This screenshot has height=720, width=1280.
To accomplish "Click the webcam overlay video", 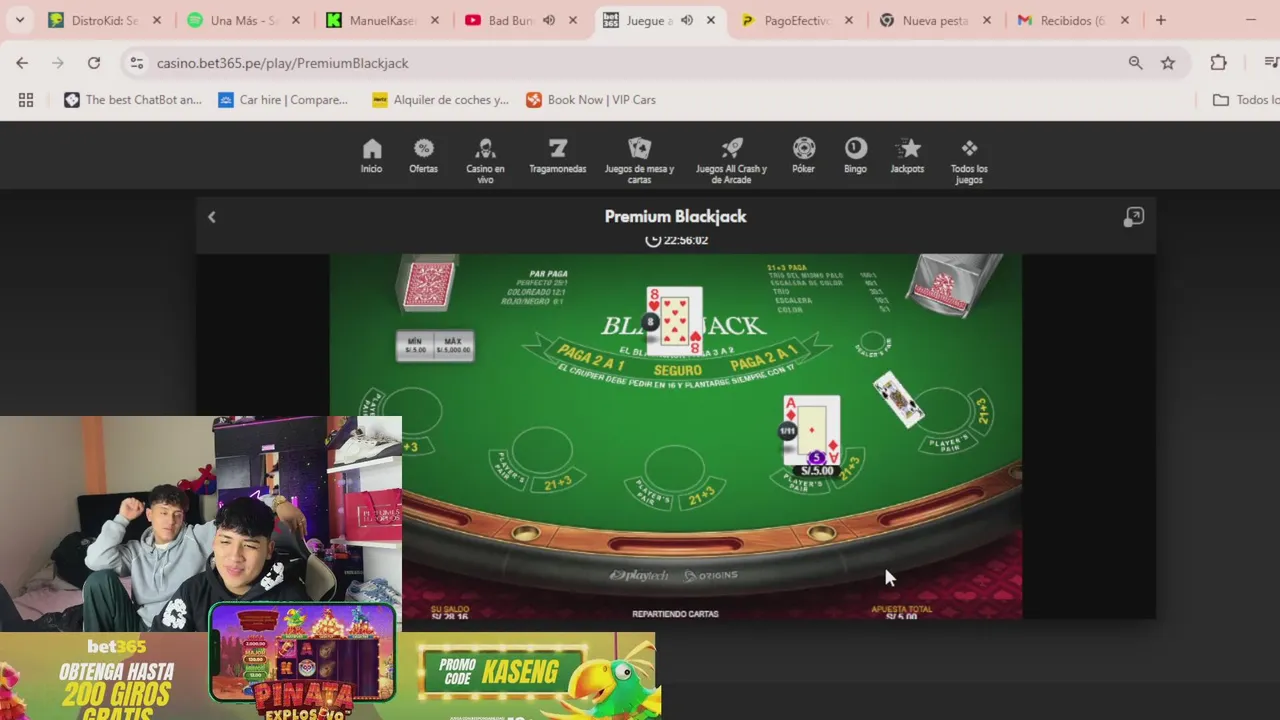I will pyautogui.click(x=200, y=524).
